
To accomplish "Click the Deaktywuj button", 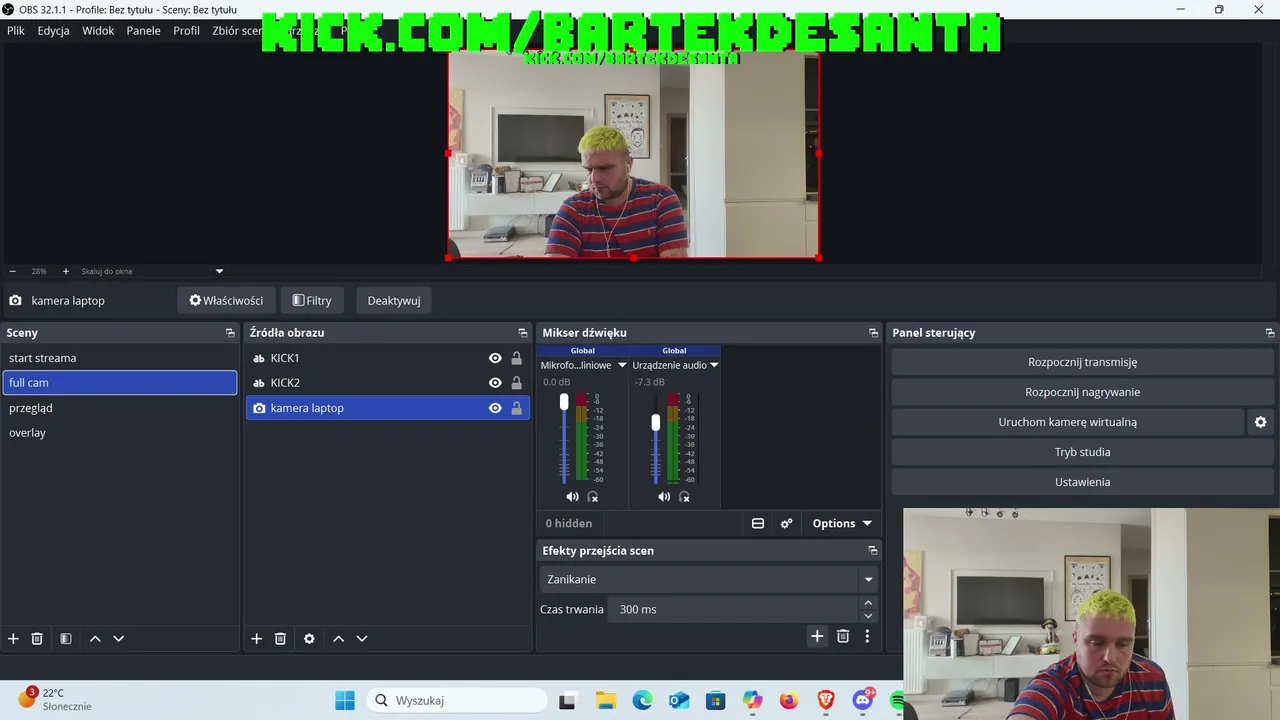I will pos(394,300).
